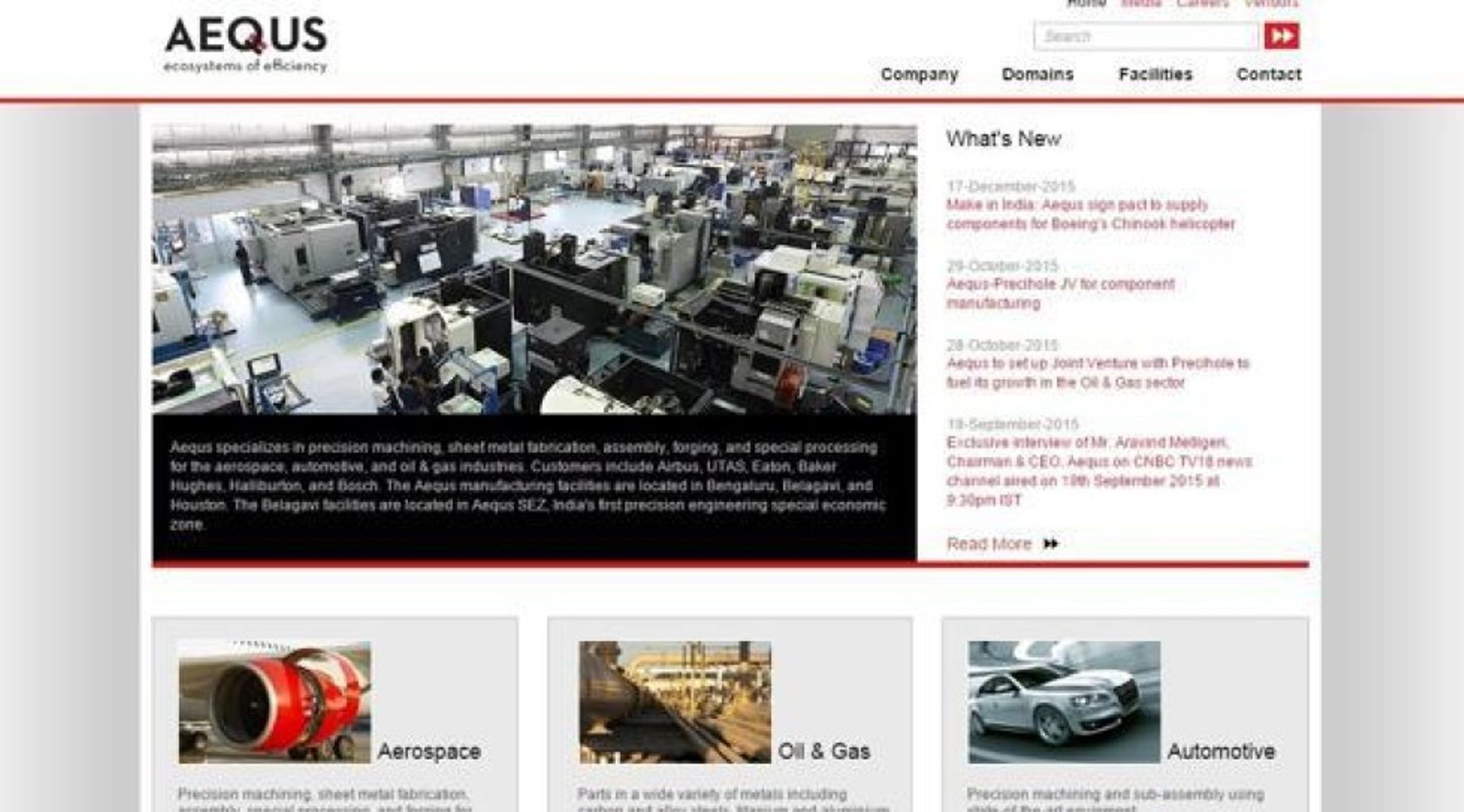This screenshot has width=1464, height=812.
Task: Open the Domains menu
Action: (1037, 74)
